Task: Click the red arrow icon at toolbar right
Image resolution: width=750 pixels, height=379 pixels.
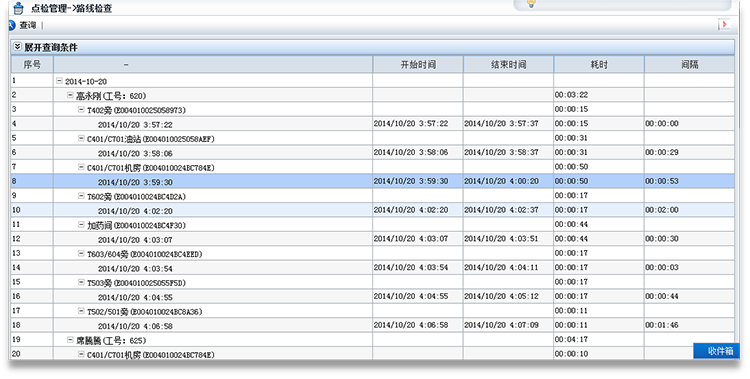Action: (x=725, y=24)
